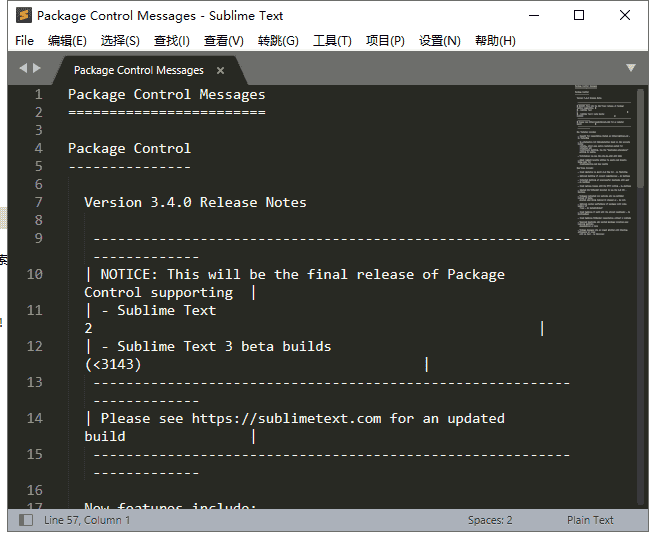Open the 查找(I) menu
The width and height of the screenshot is (656, 539).
172,41
